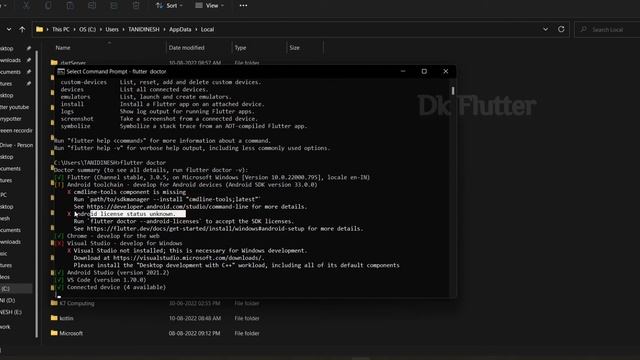Viewport: 640px width, 360px height.
Task: Refresh the Local folder view
Action: pyautogui.click(x=561, y=29)
